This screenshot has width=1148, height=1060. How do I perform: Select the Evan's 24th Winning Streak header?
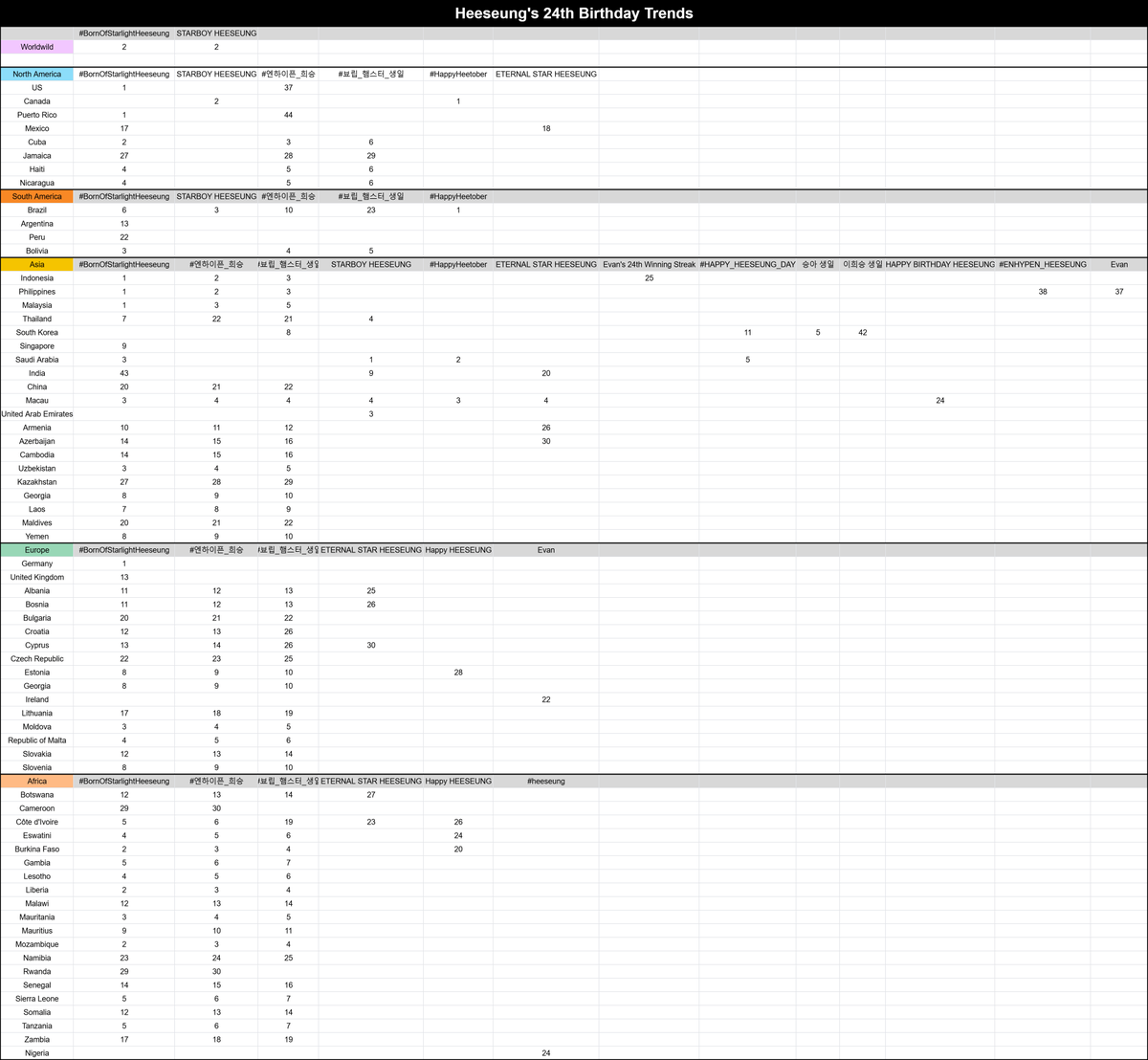coord(649,264)
